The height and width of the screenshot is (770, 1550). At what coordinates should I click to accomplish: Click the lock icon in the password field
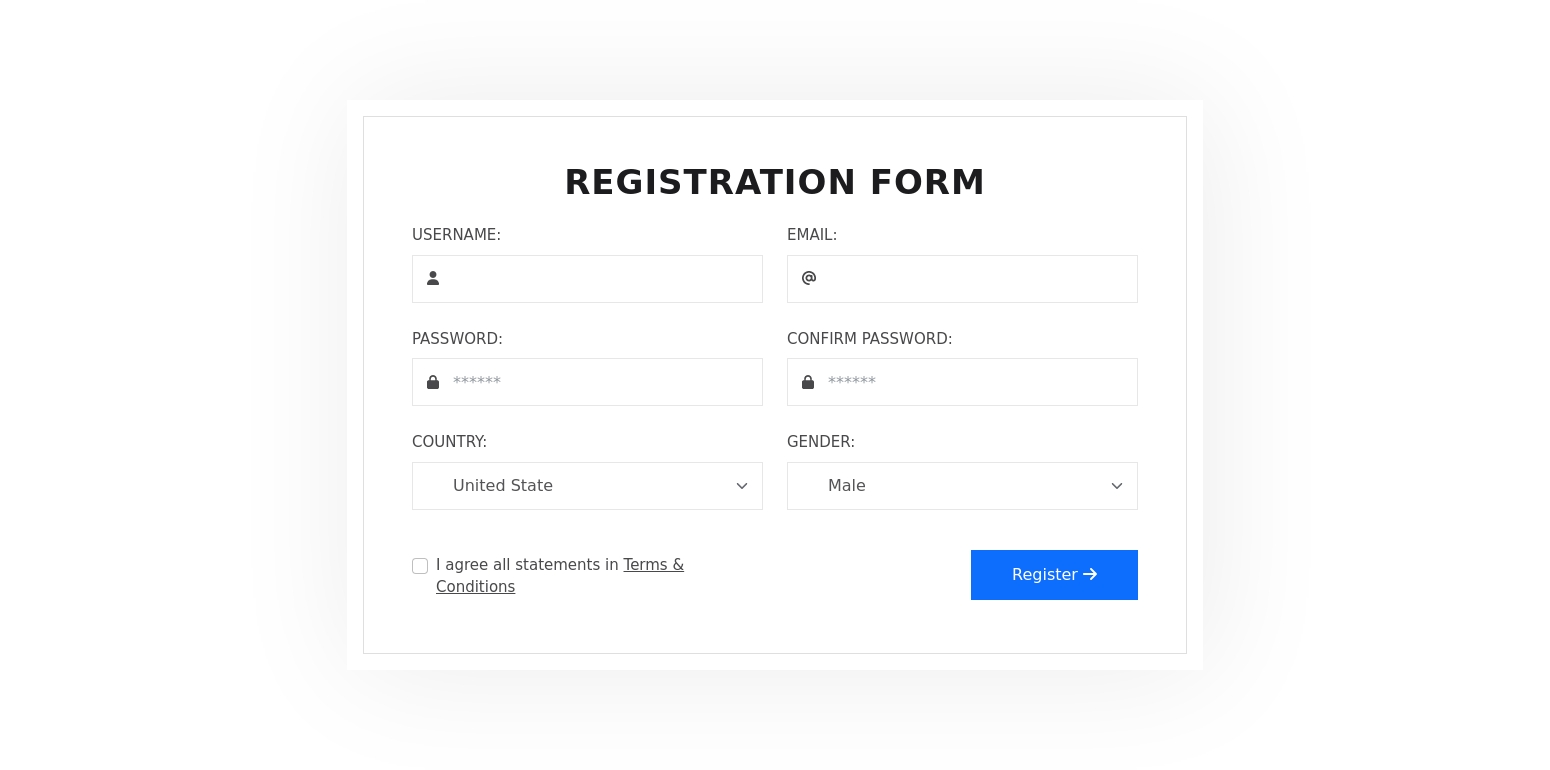433,382
